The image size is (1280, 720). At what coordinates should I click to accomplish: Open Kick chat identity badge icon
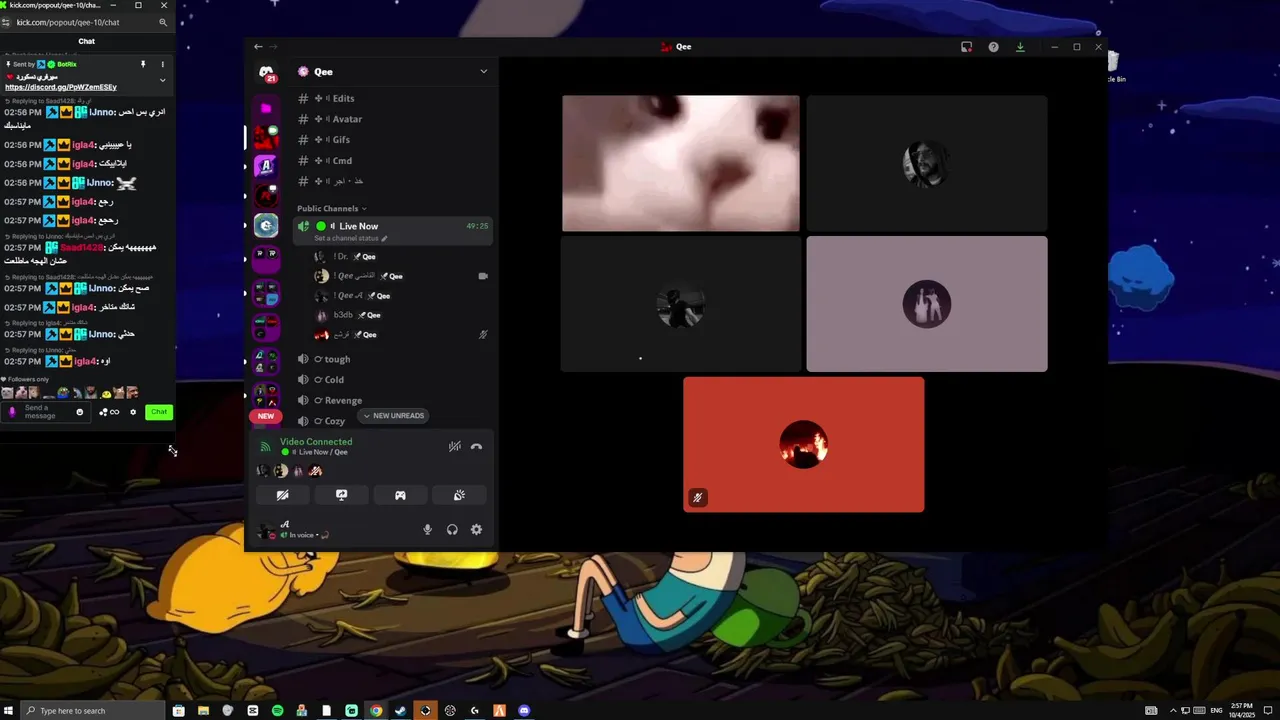coord(12,412)
